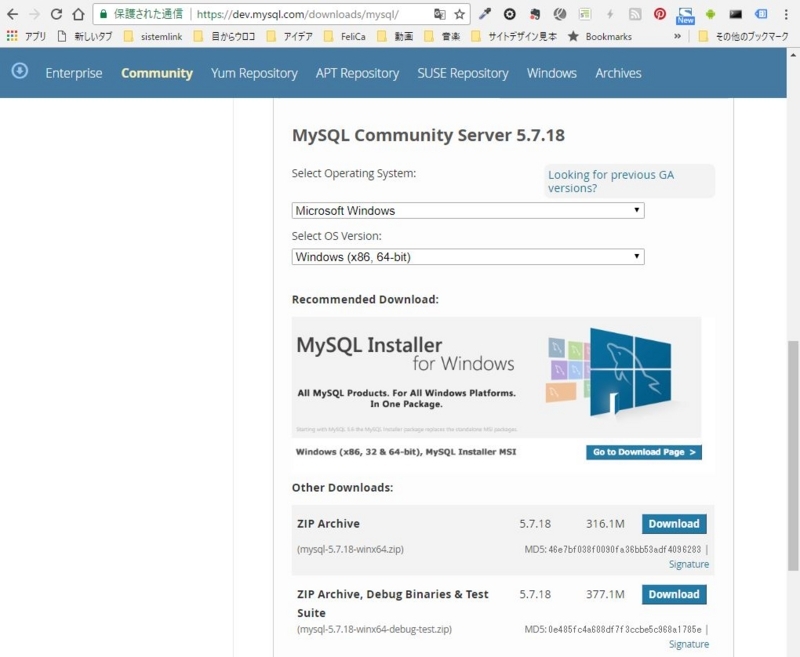This screenshot has height=657, width=800.
Task: Click the black circle extension icon
Action: [x=510, y=14]
